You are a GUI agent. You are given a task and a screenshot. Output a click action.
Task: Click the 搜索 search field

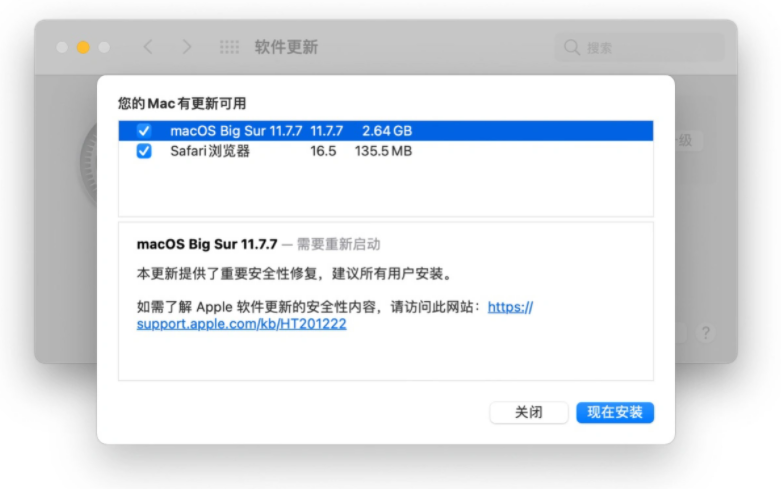point(639,48)
